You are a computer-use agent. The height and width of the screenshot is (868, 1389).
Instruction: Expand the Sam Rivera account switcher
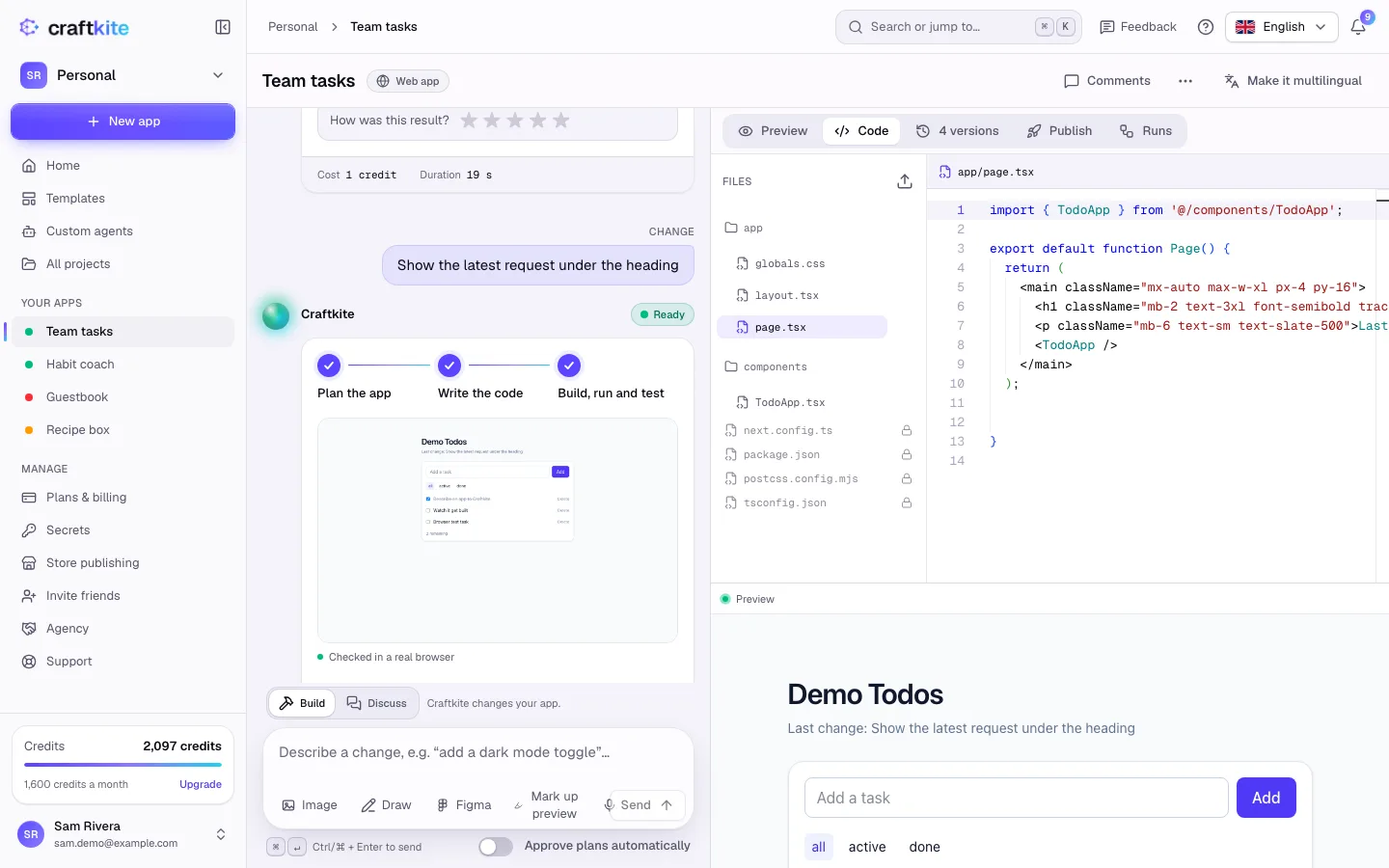click(123, 834)
